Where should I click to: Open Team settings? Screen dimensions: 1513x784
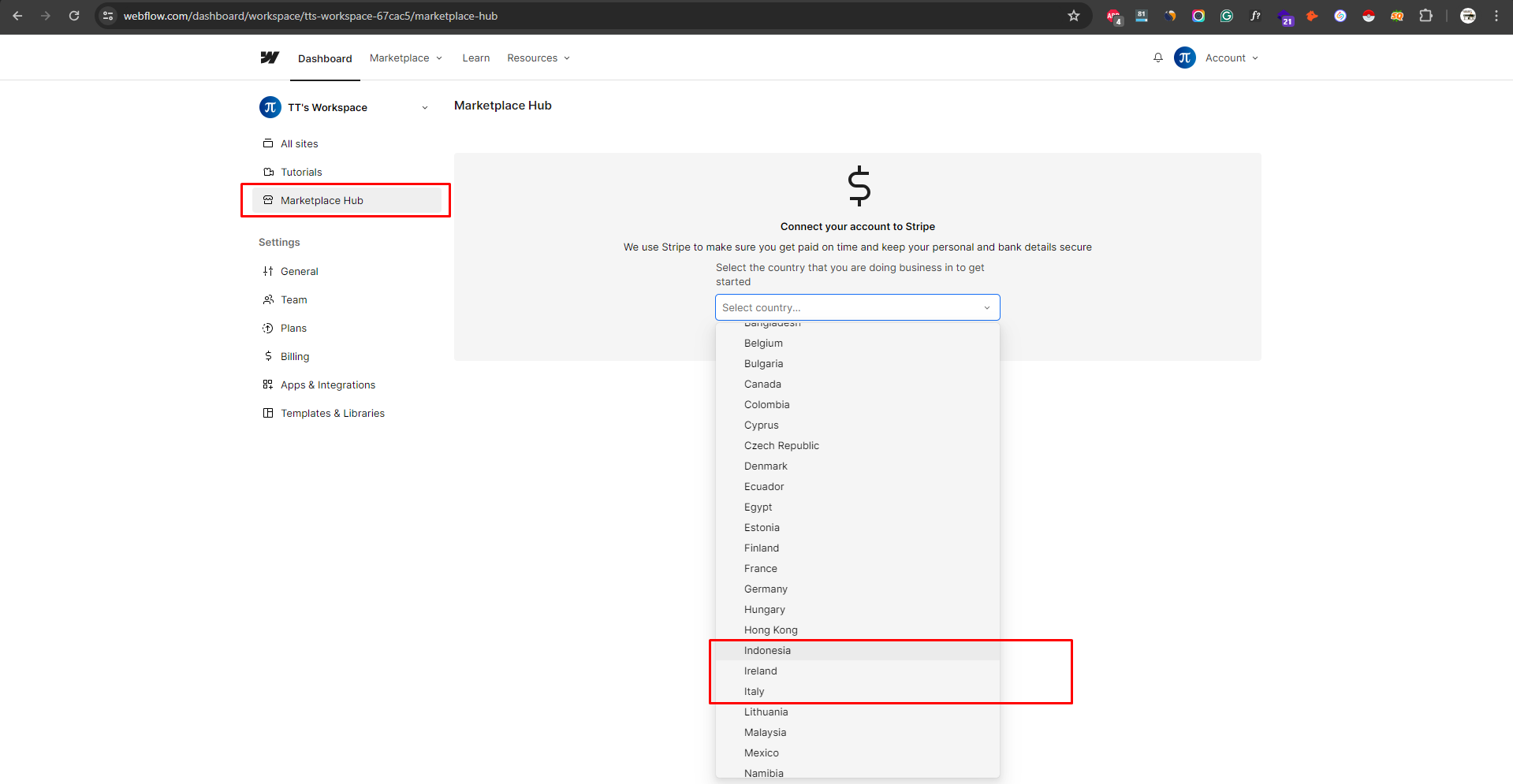click(x=347, y=299)
